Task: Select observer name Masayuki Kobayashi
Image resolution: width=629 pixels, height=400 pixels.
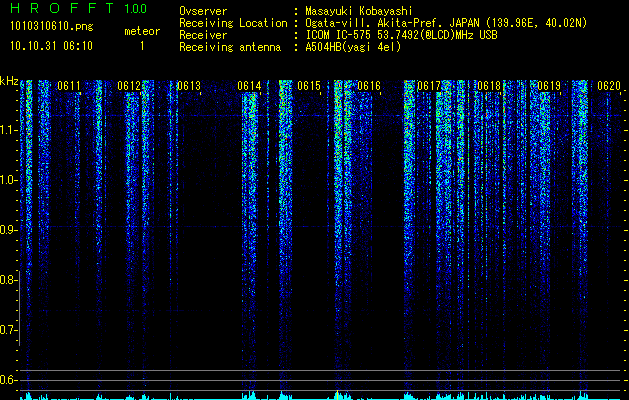Action: 359,11
